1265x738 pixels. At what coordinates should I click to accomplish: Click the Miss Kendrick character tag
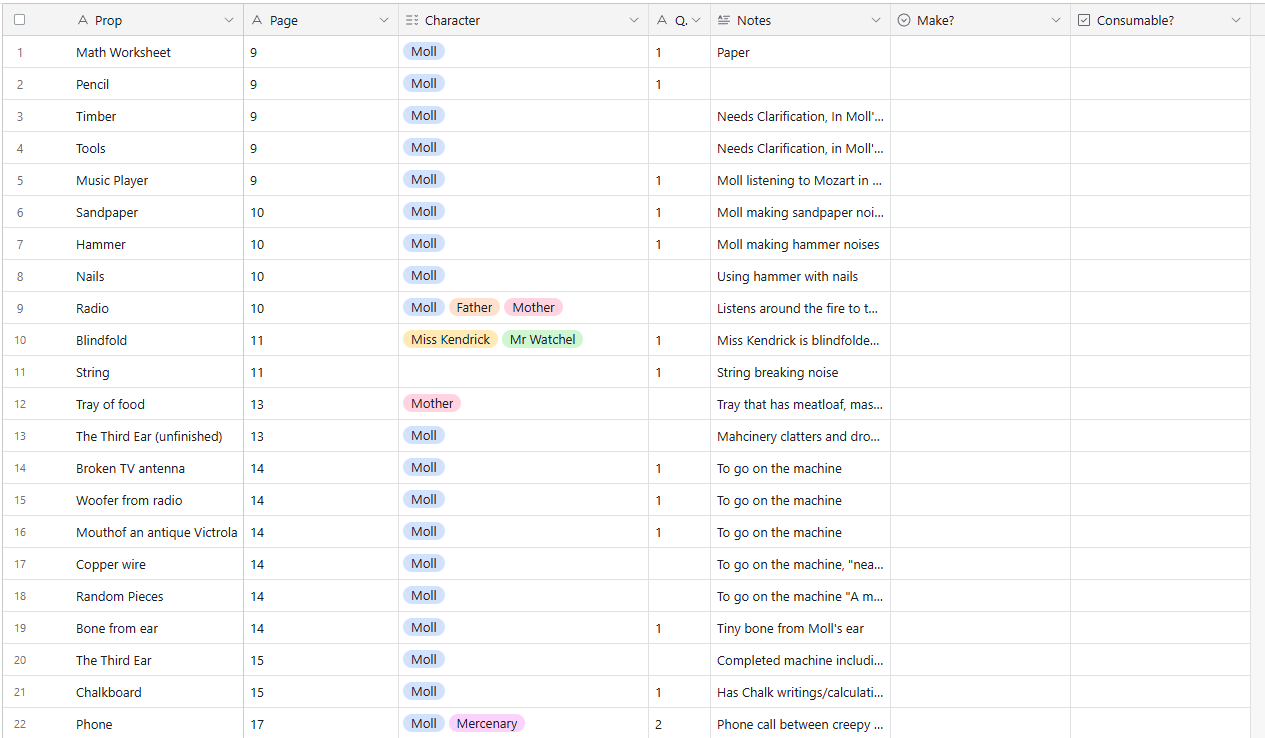(x=450, y=340)
